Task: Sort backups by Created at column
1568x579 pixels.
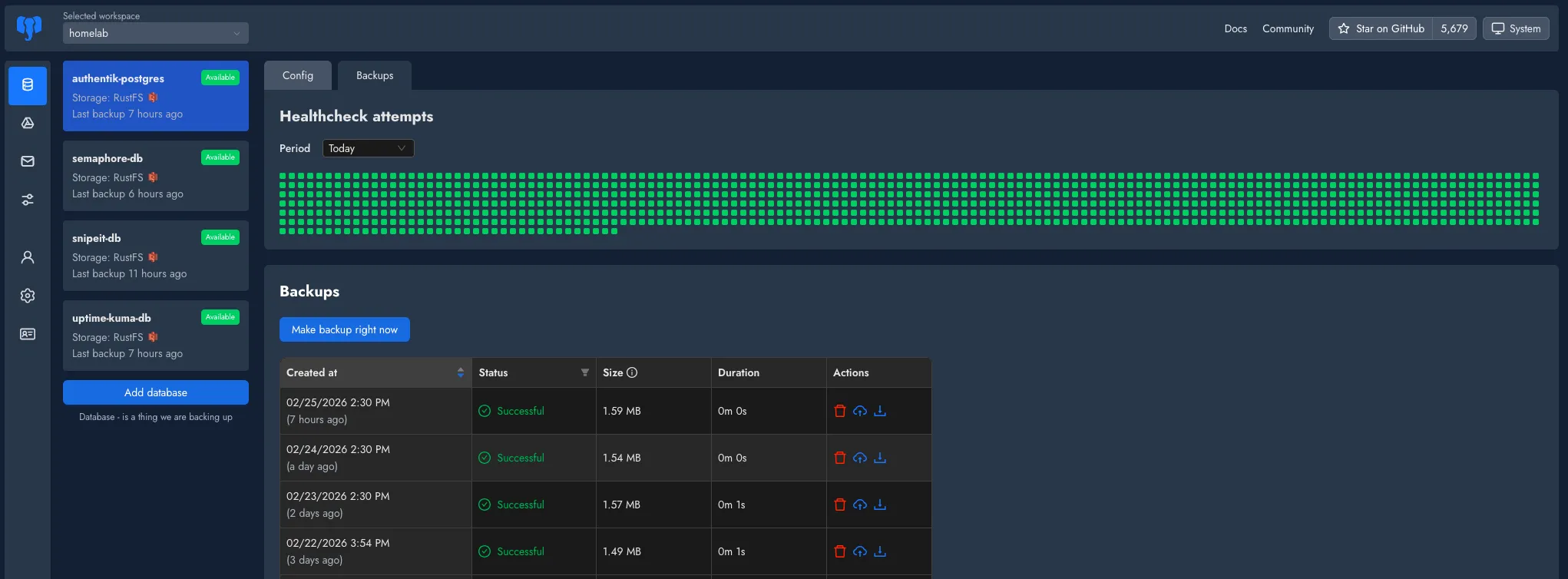Action: tap(460, 372)
